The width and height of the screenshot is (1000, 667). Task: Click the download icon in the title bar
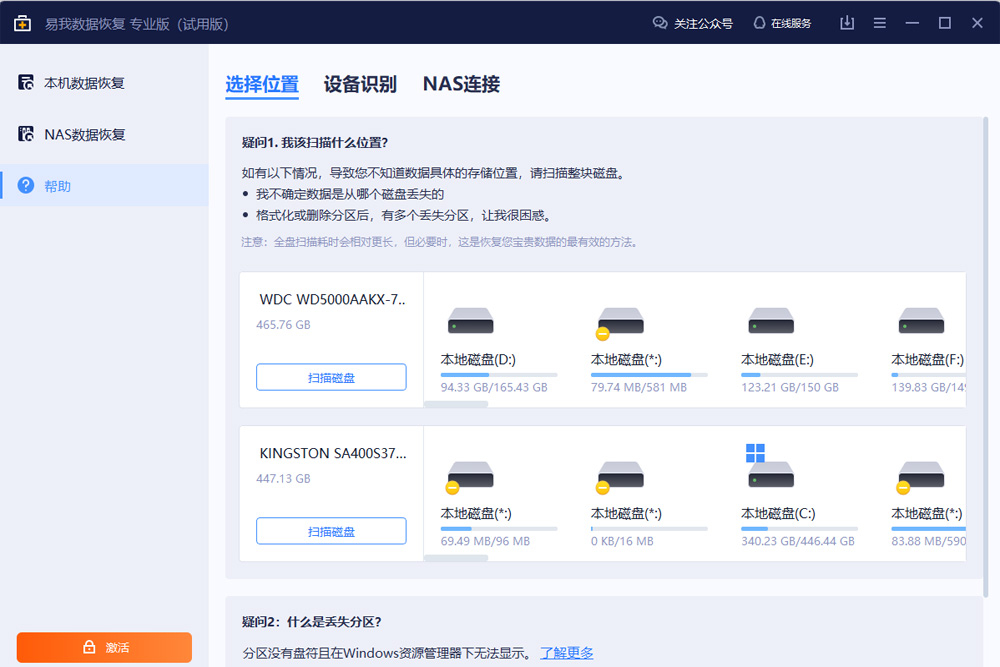(846, 22)
